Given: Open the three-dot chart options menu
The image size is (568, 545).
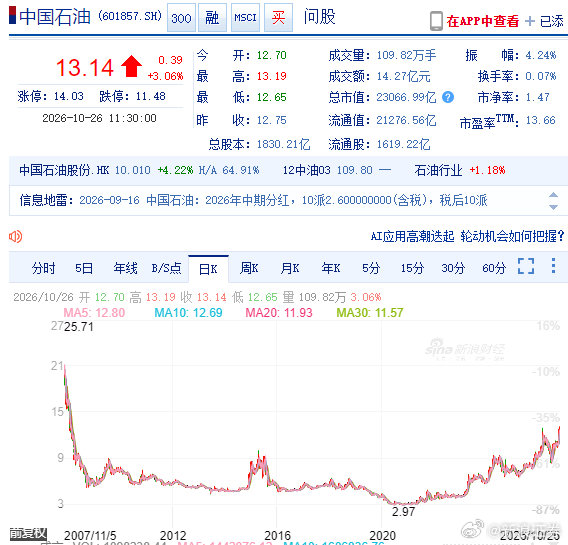Looking at the screenshot, I should coord(554,266).
